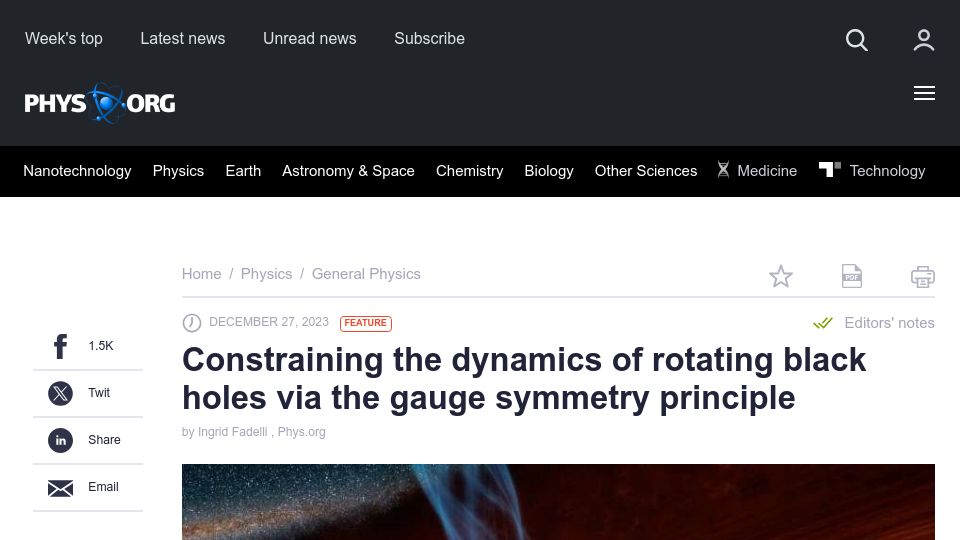Send via Email envelope icon
The height and width of the screenshot is (540, 960).
(60, 488)
